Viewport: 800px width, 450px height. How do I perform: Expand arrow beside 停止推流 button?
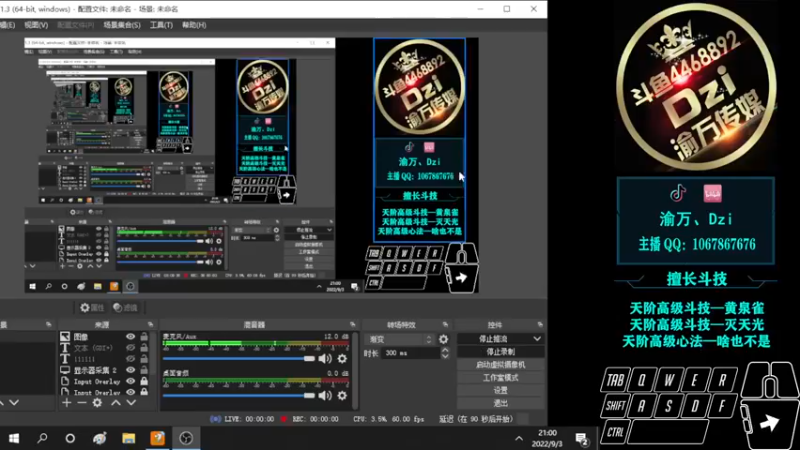537,339
